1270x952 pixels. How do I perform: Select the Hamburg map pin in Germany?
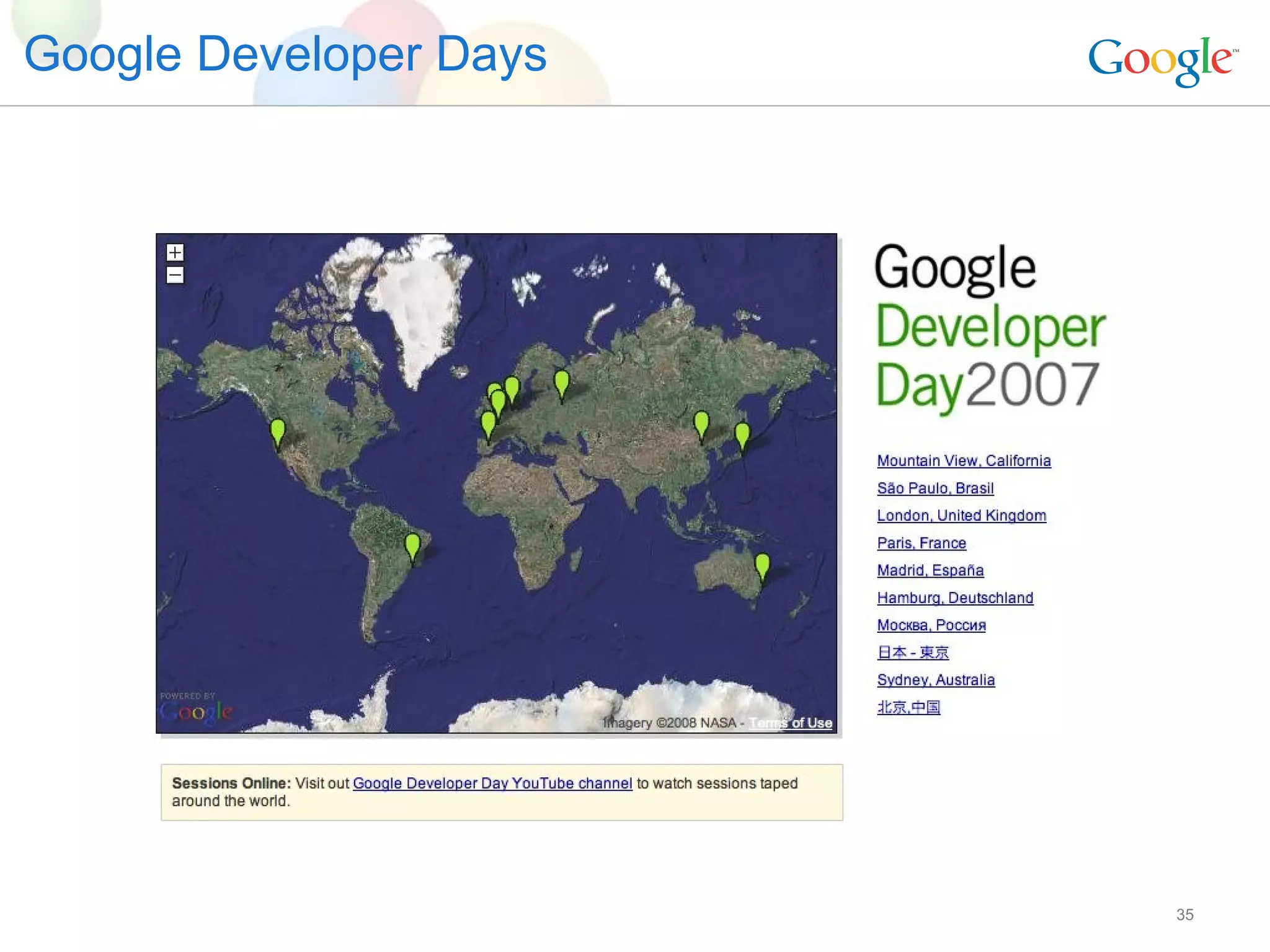pyautogui.click(x=512, y=390)
